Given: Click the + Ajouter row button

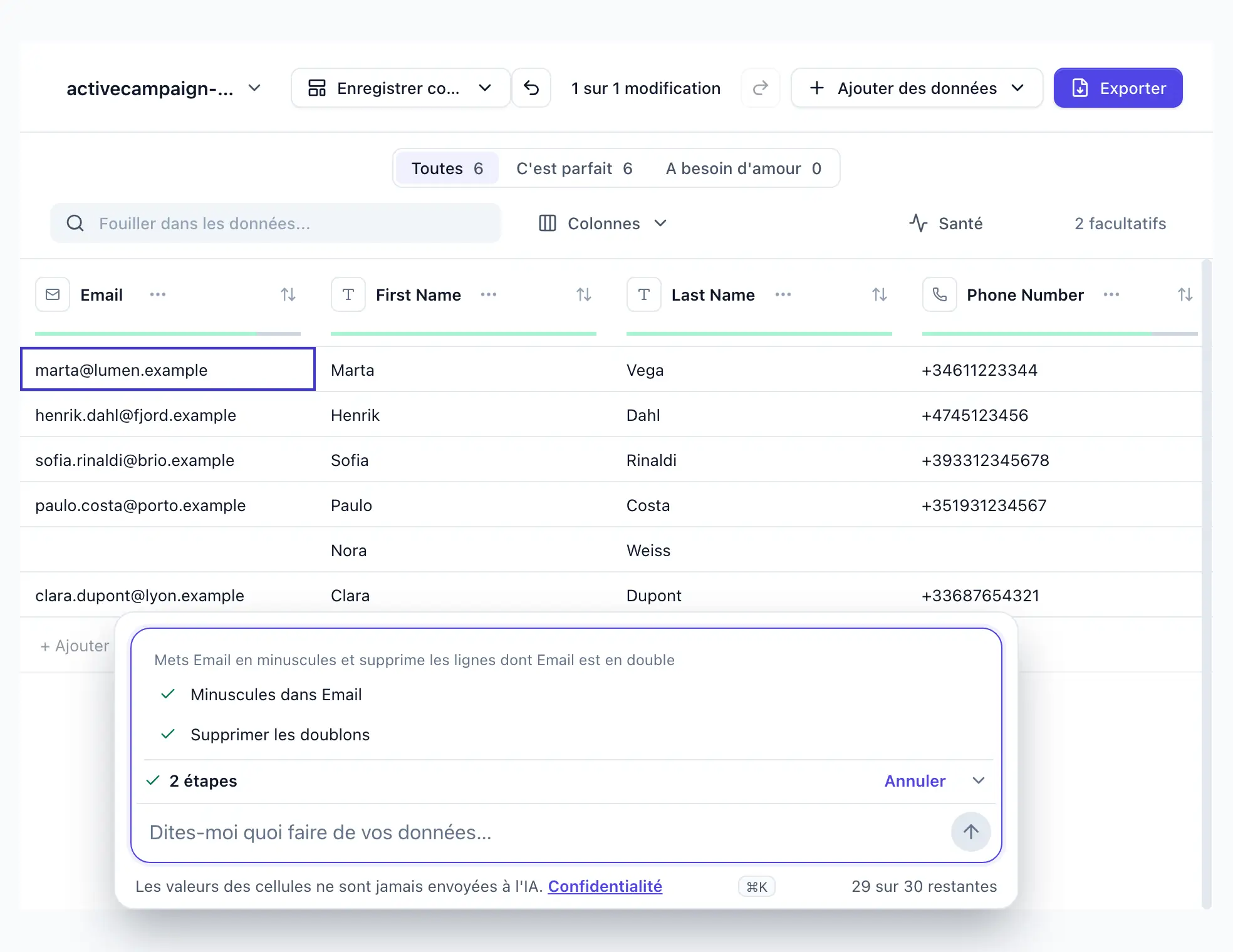Looking at the screenshot, I should (75, 646).
